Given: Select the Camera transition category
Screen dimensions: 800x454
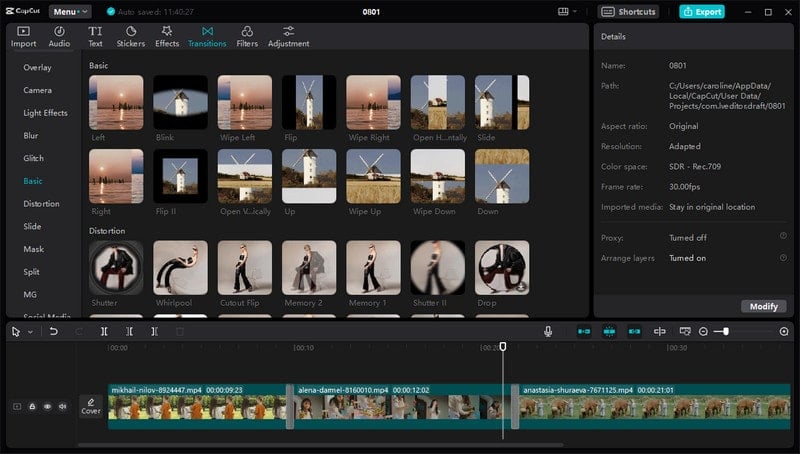Looking at the screenshot, I should coord(37,90).
